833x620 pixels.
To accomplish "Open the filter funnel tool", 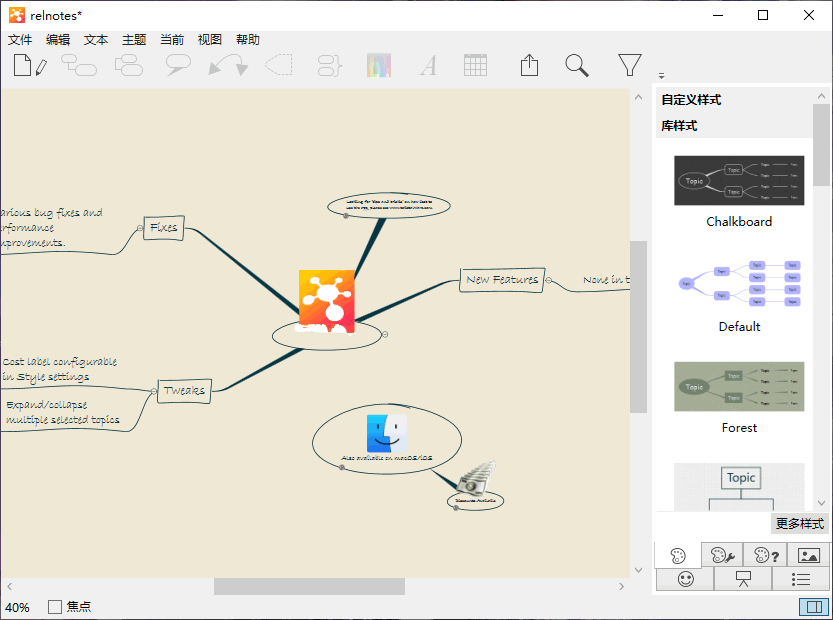I will 630,65.
